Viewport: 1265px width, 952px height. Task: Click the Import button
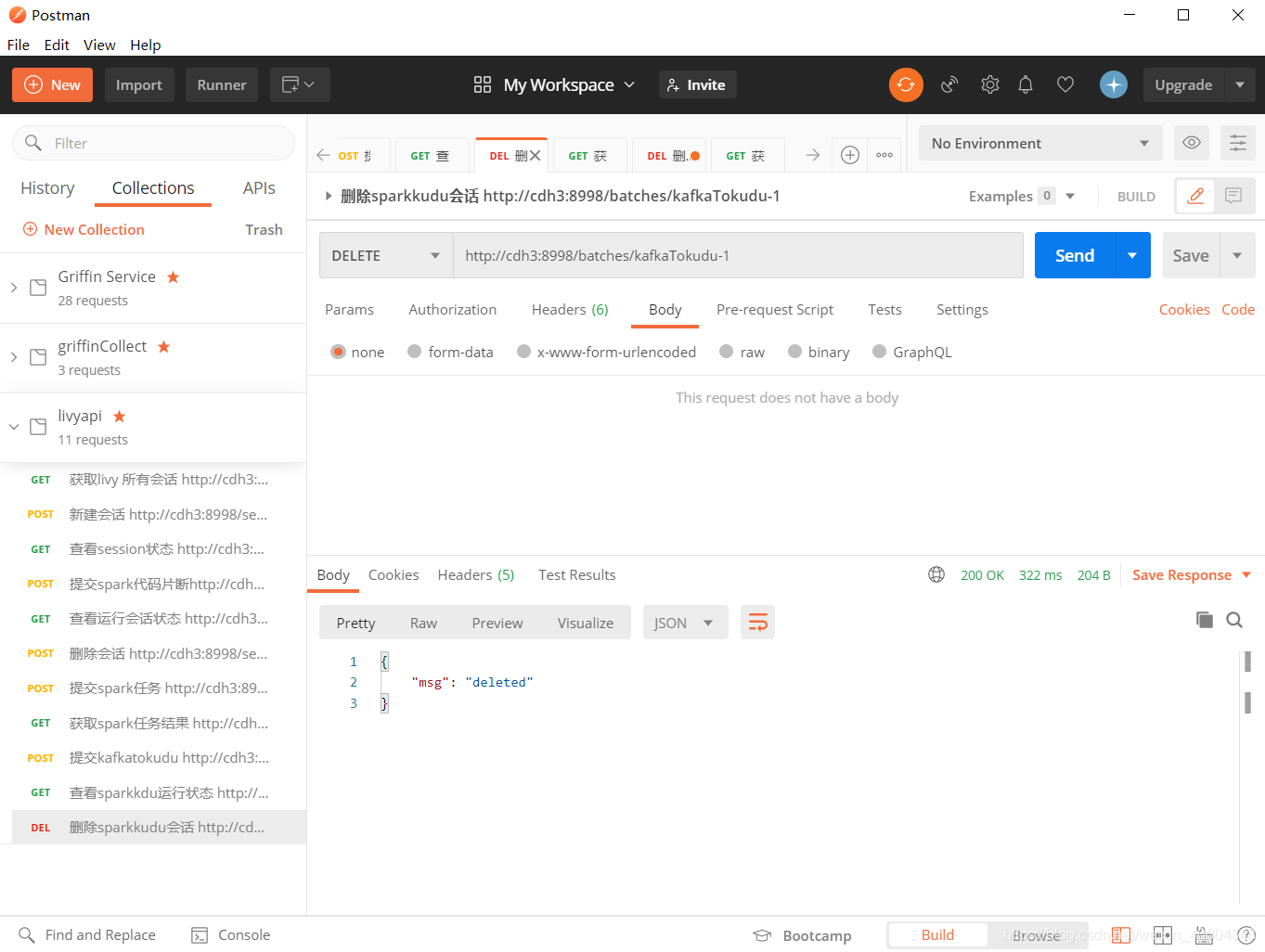point(139,84)
